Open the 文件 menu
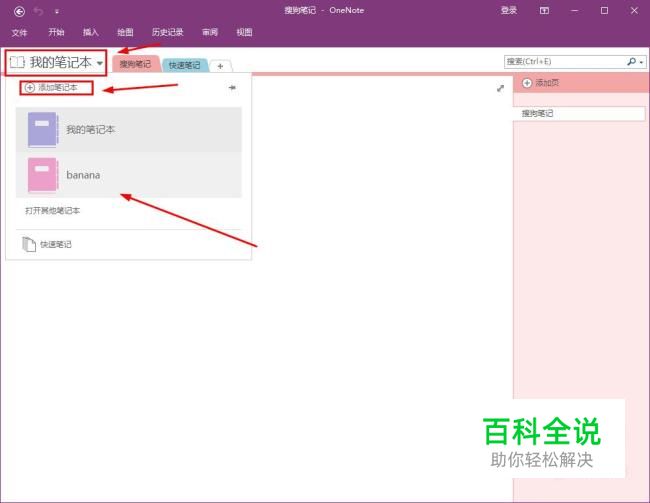The width and height of the screenshot is (650, 503). point(19,32)
